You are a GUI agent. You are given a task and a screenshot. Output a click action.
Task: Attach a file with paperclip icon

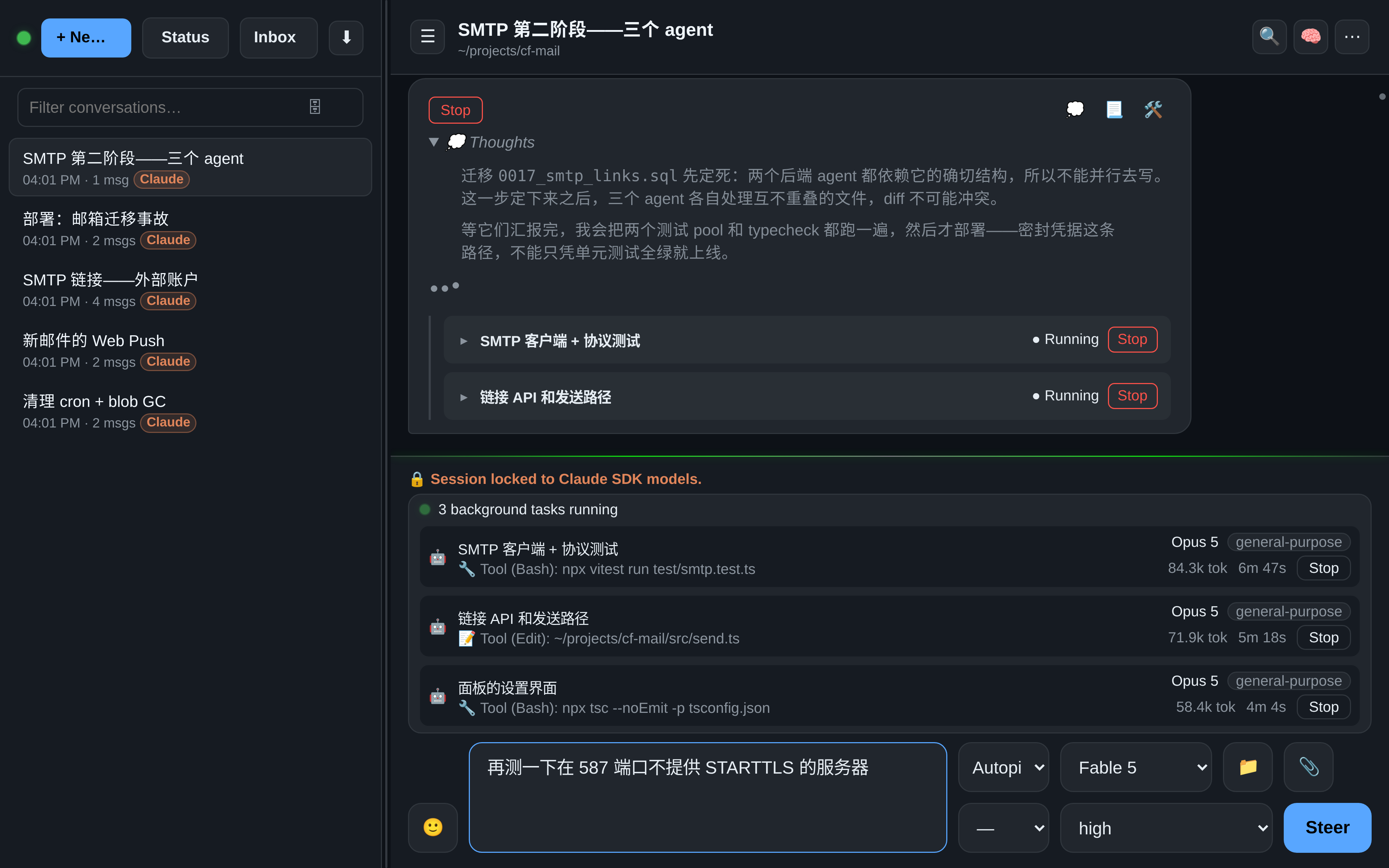(1309, 767)
